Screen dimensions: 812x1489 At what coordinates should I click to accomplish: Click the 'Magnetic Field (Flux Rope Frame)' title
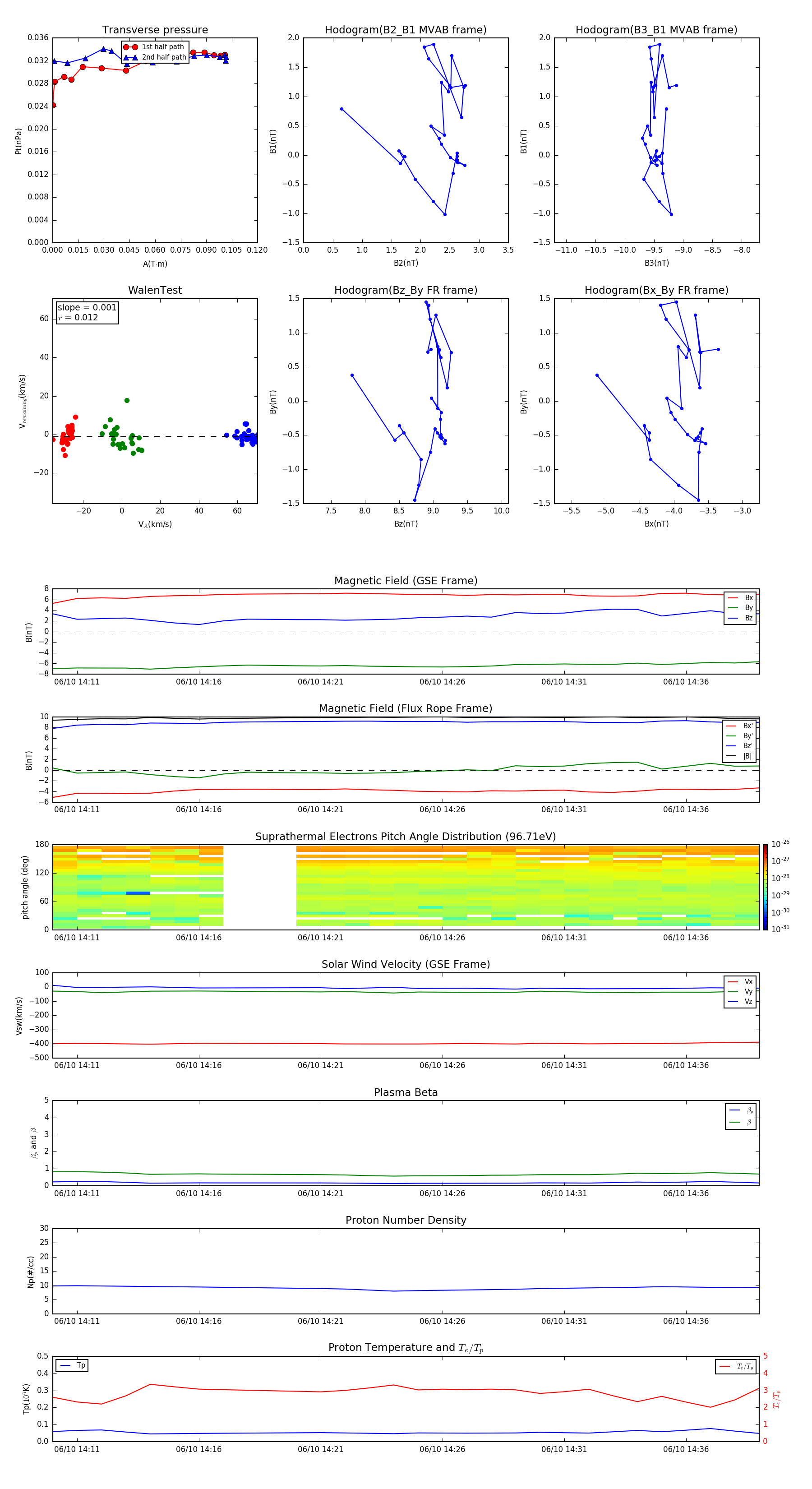tap(406, 709)
